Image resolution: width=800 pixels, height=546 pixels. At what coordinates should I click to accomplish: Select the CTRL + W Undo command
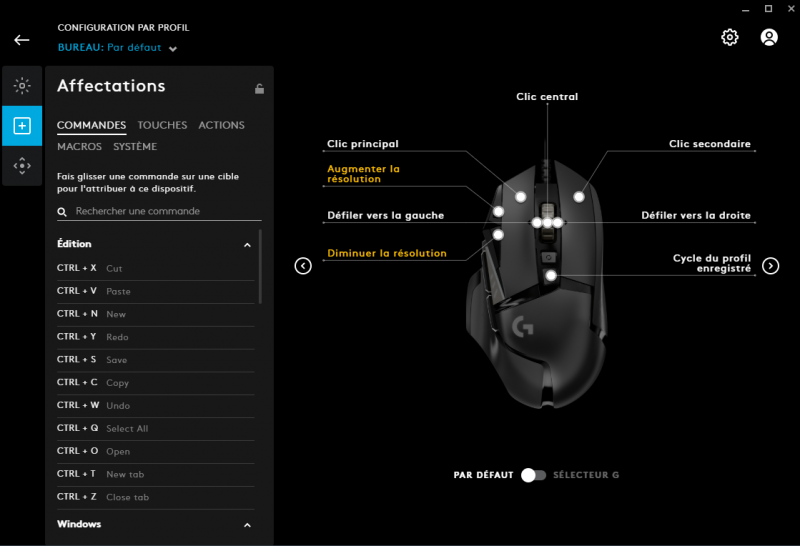pyautogui.click(x=156, y=406)
